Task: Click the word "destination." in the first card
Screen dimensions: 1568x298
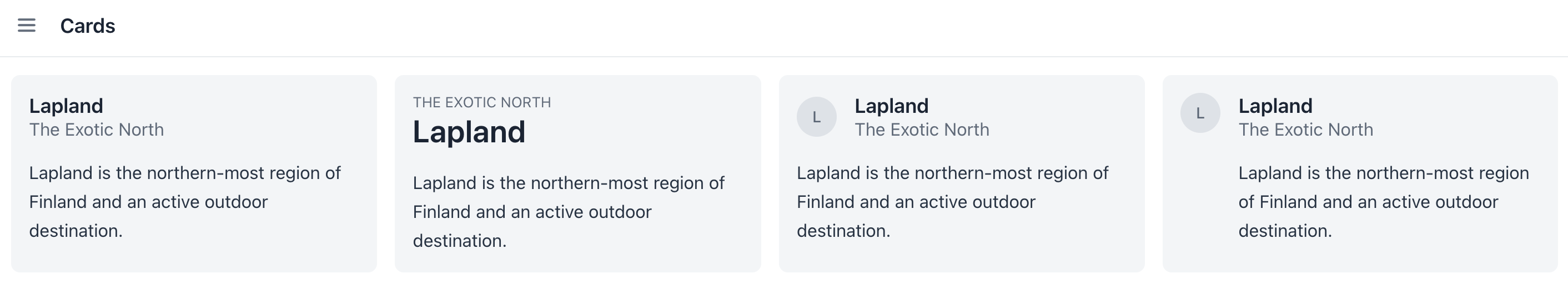Action: pos(76,231)
